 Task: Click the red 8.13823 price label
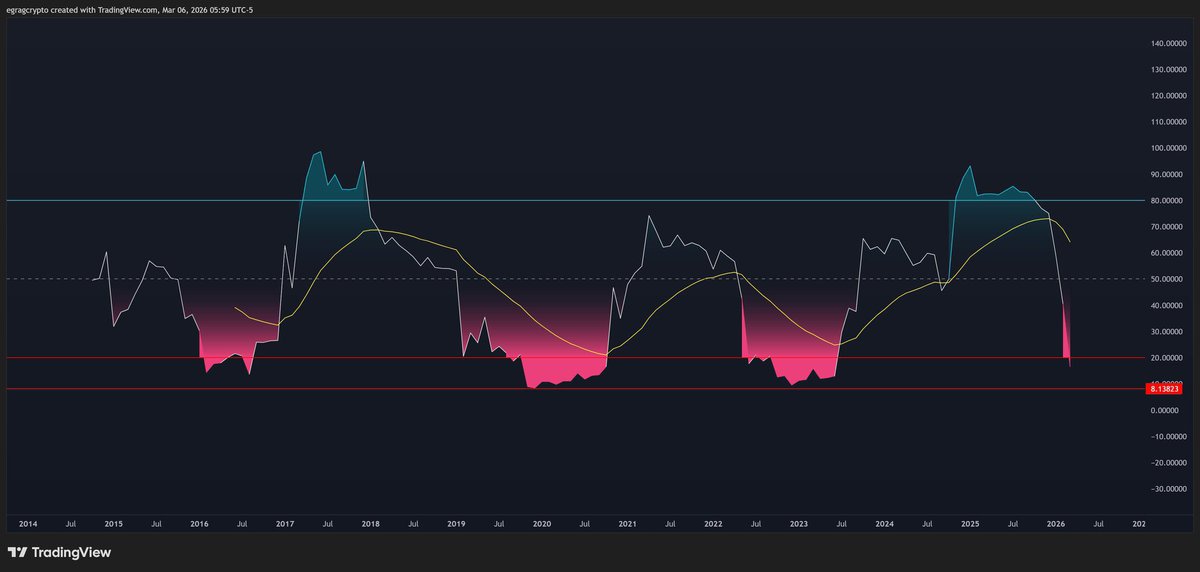[1164, 389]
